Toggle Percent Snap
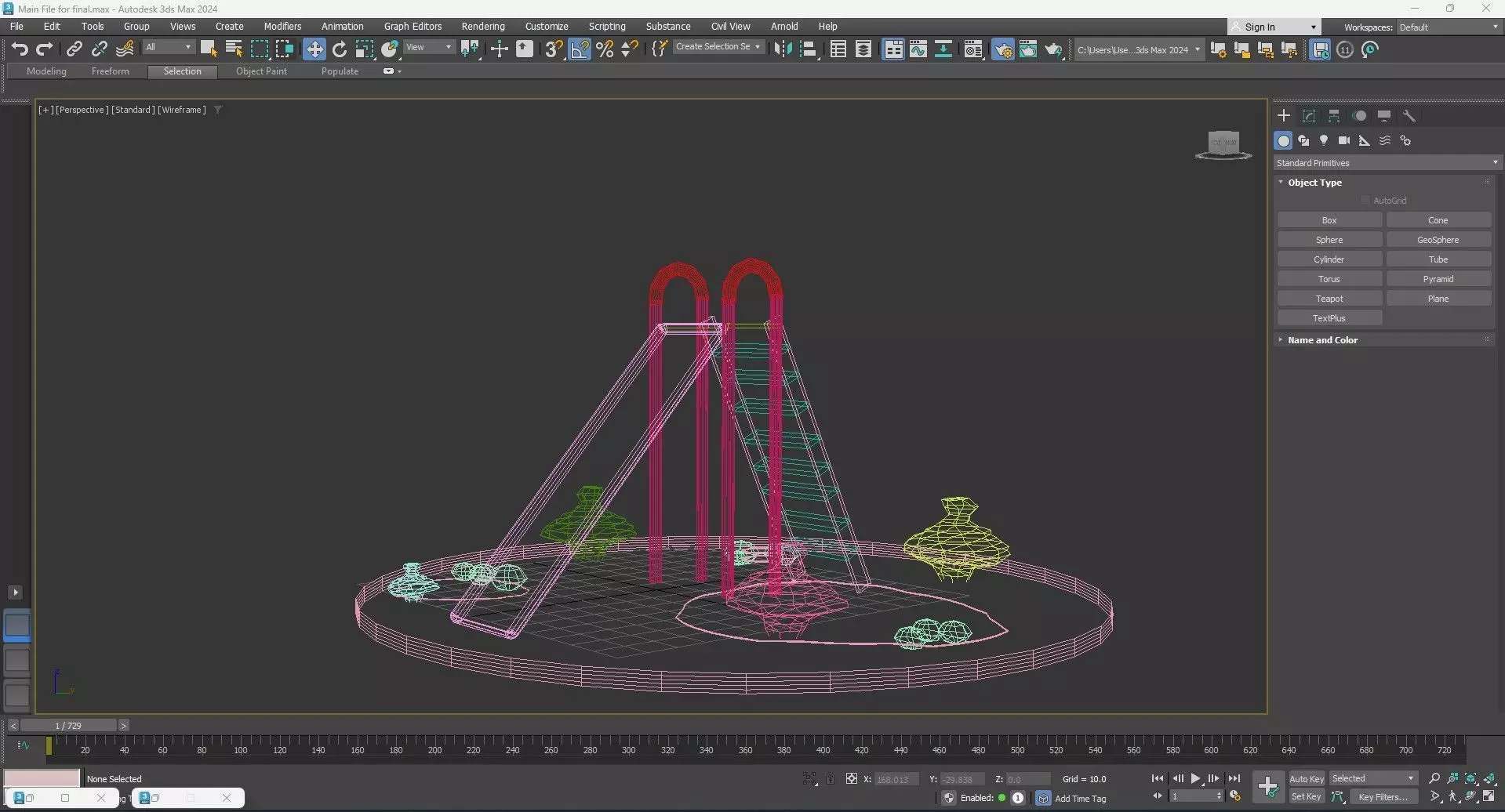This screenshot has height=812, width=1505. pos(605,49)
